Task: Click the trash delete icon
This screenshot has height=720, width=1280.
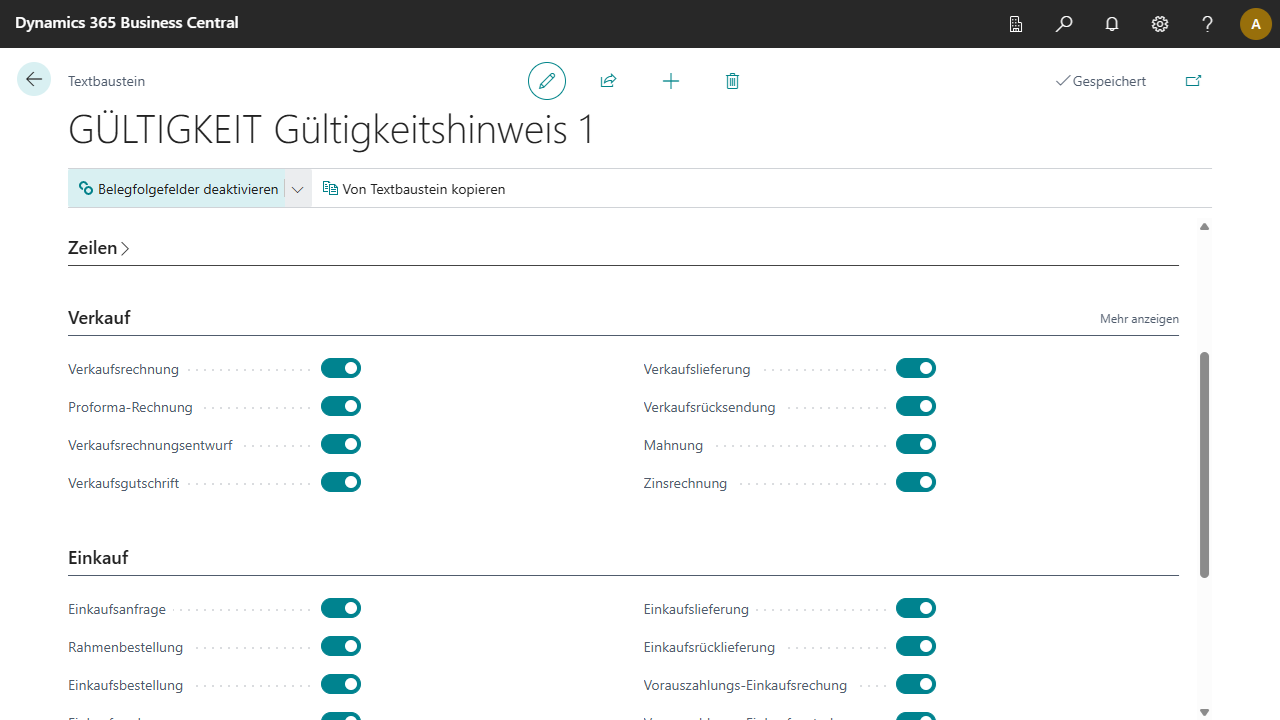Action: [732, 81]
